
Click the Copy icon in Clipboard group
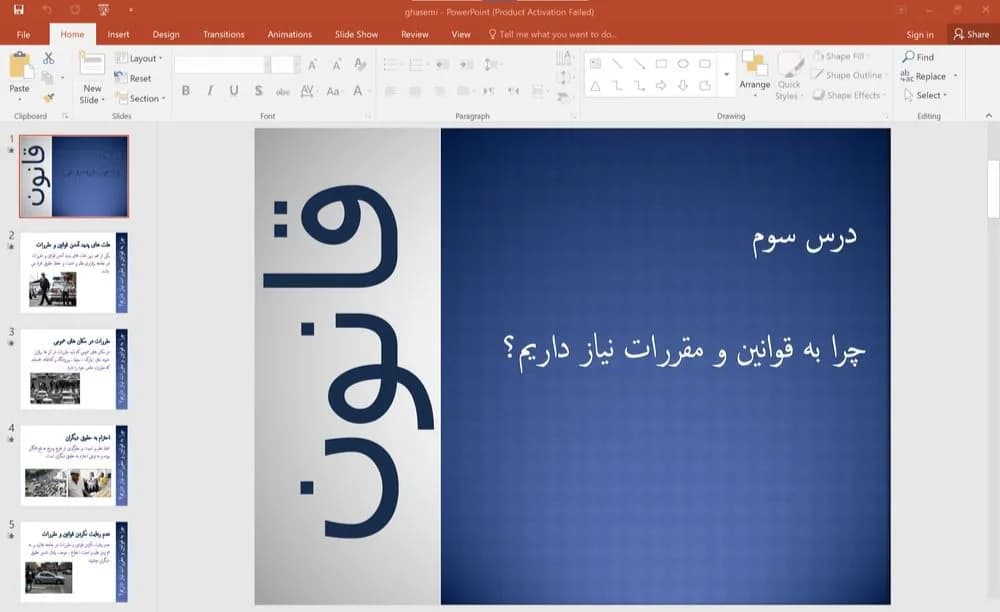[47, 78]
